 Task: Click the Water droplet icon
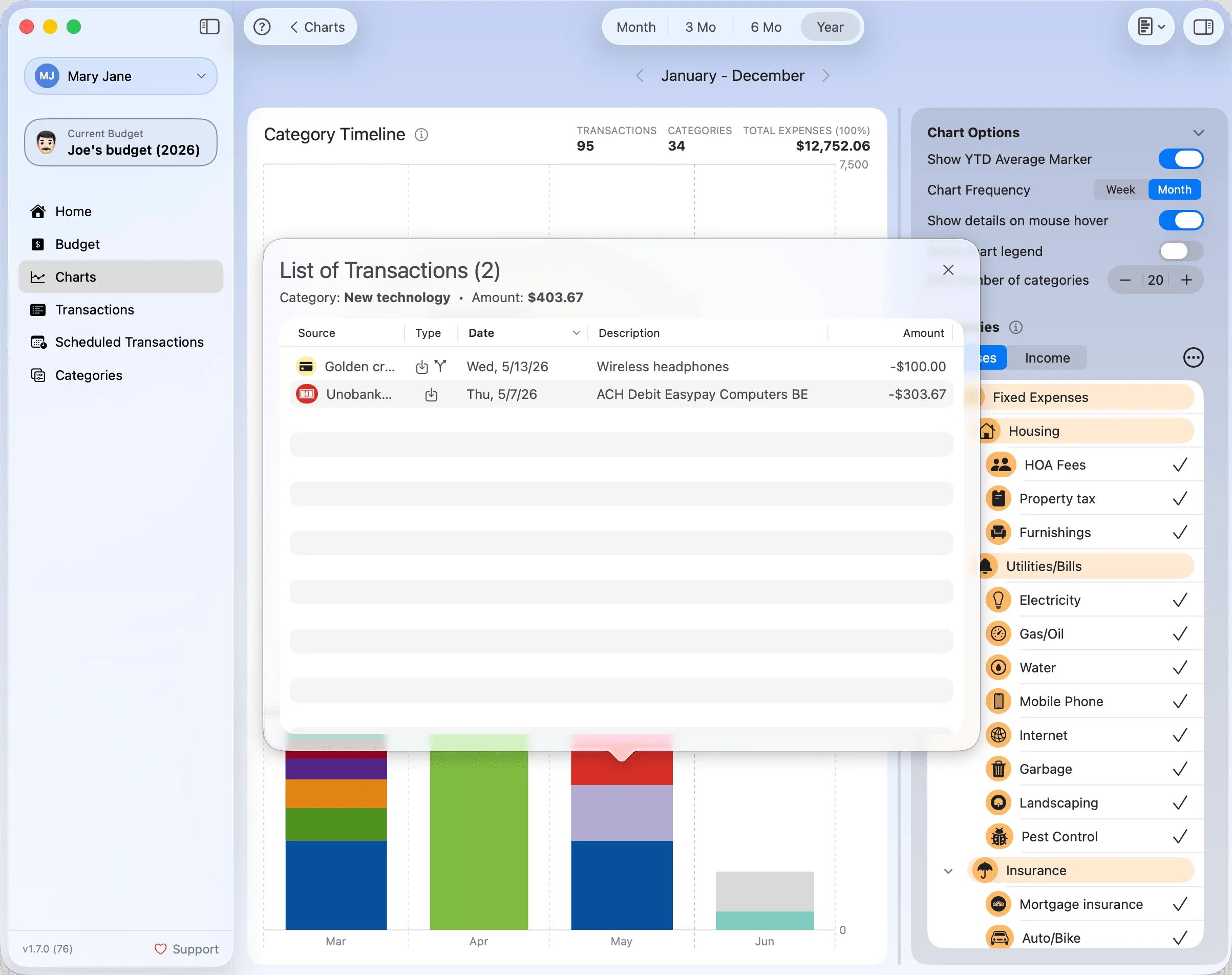(x=999, y=667)
